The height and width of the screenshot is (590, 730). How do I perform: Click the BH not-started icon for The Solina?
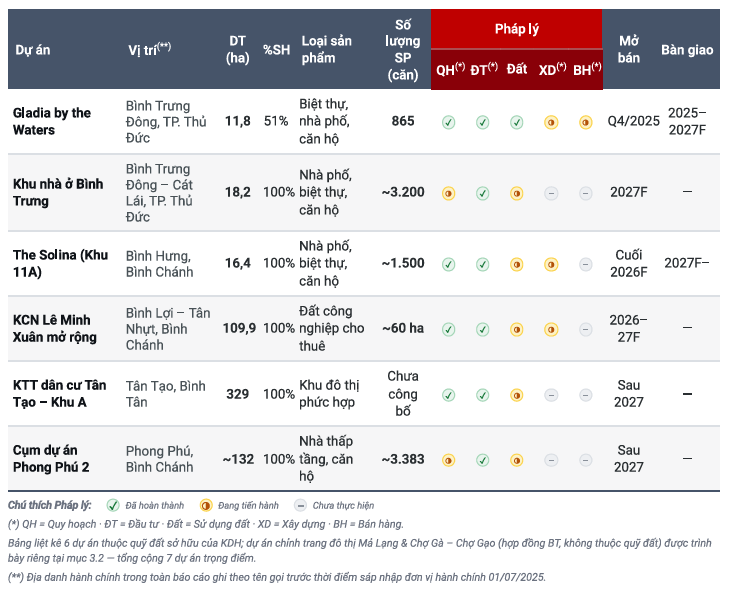coord(586,264)
